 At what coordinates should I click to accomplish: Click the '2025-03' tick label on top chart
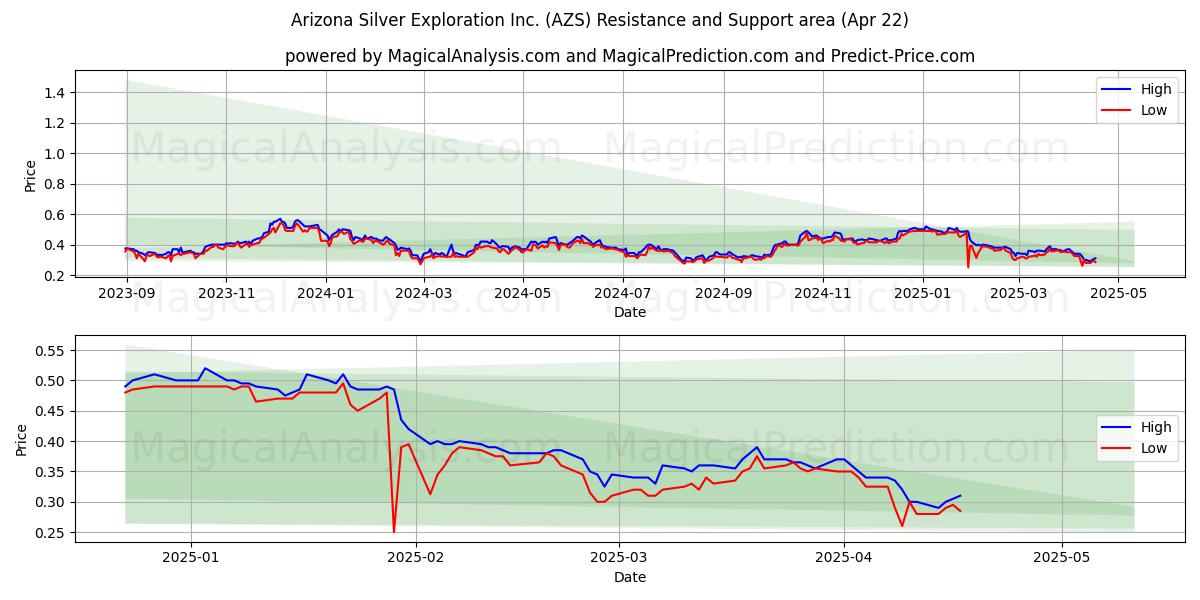(x=1020, y=293)
